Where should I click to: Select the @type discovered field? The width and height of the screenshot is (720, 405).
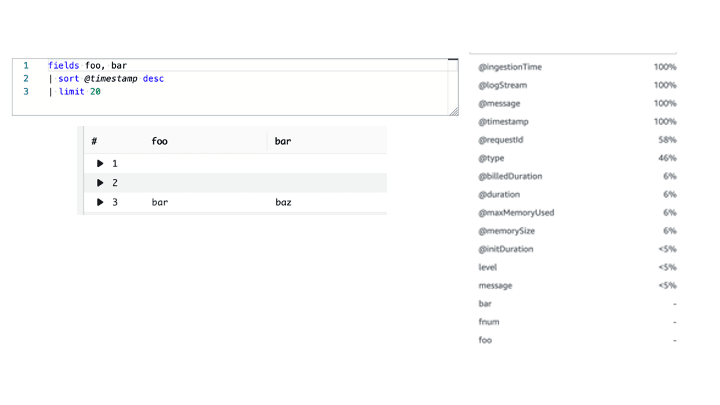[491, 158]
